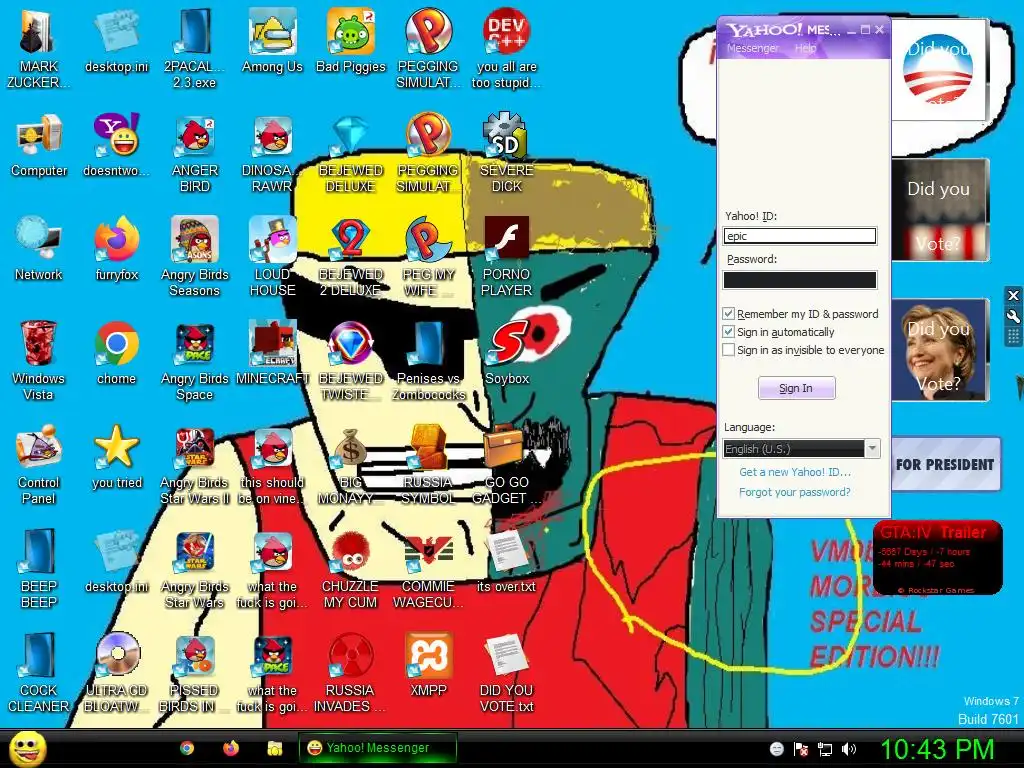1024x768 pixels.
Task: Click the volume speaker tray icon
Action: click(848, 749)
